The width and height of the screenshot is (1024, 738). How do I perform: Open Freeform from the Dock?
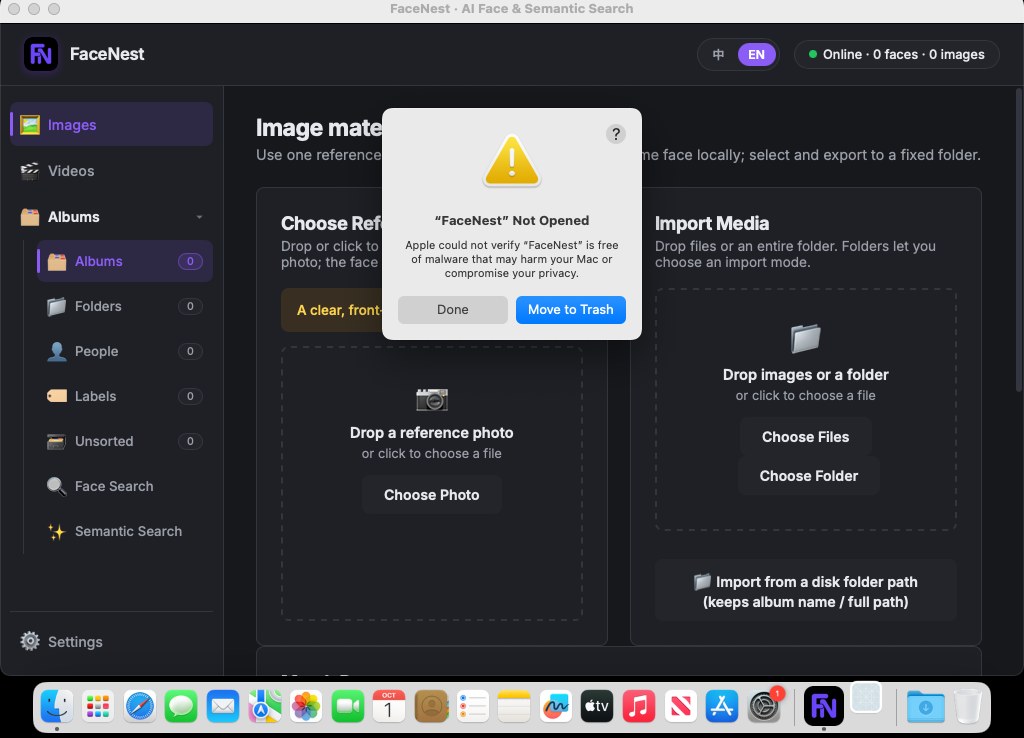pyautogui.click(x=556, y=706)
